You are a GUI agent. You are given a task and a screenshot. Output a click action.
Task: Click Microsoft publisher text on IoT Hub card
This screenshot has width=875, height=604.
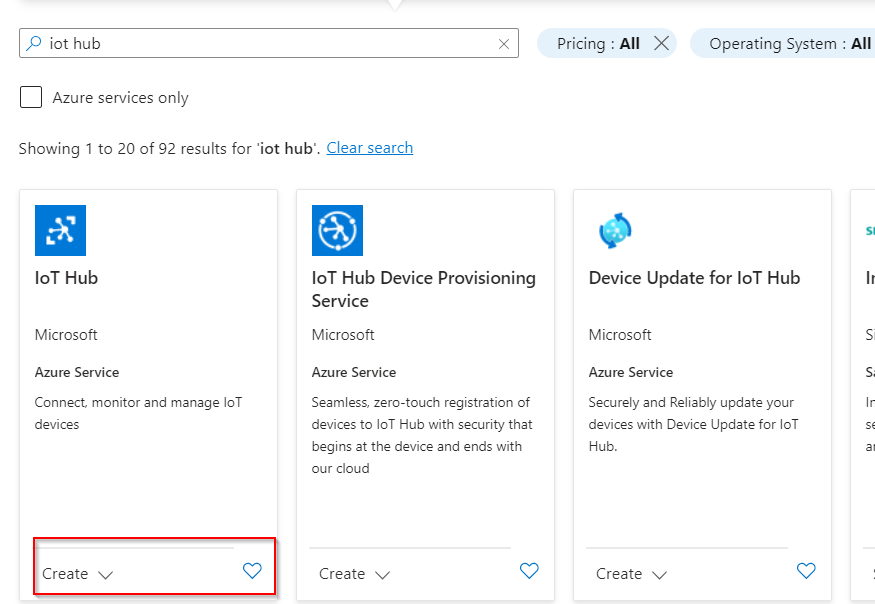click(x=66, y=335)
